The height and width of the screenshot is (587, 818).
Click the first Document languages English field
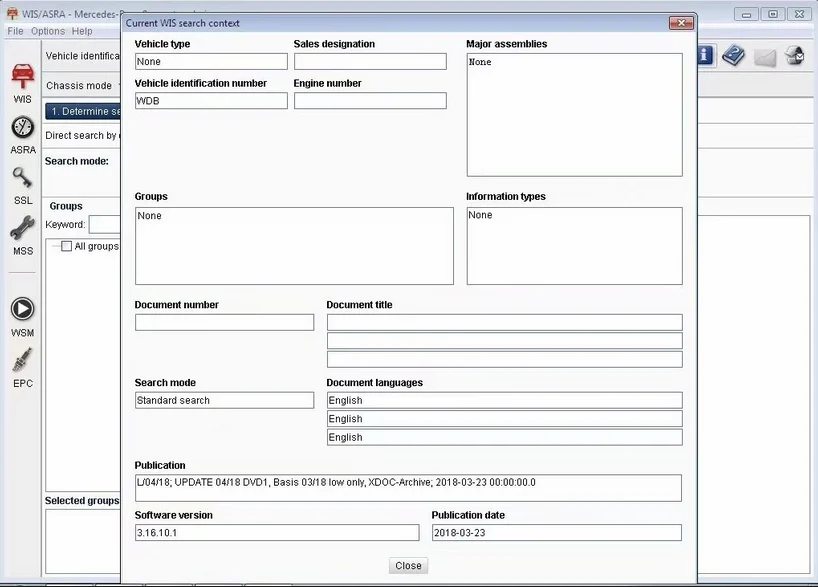click(x=504, y=400)
